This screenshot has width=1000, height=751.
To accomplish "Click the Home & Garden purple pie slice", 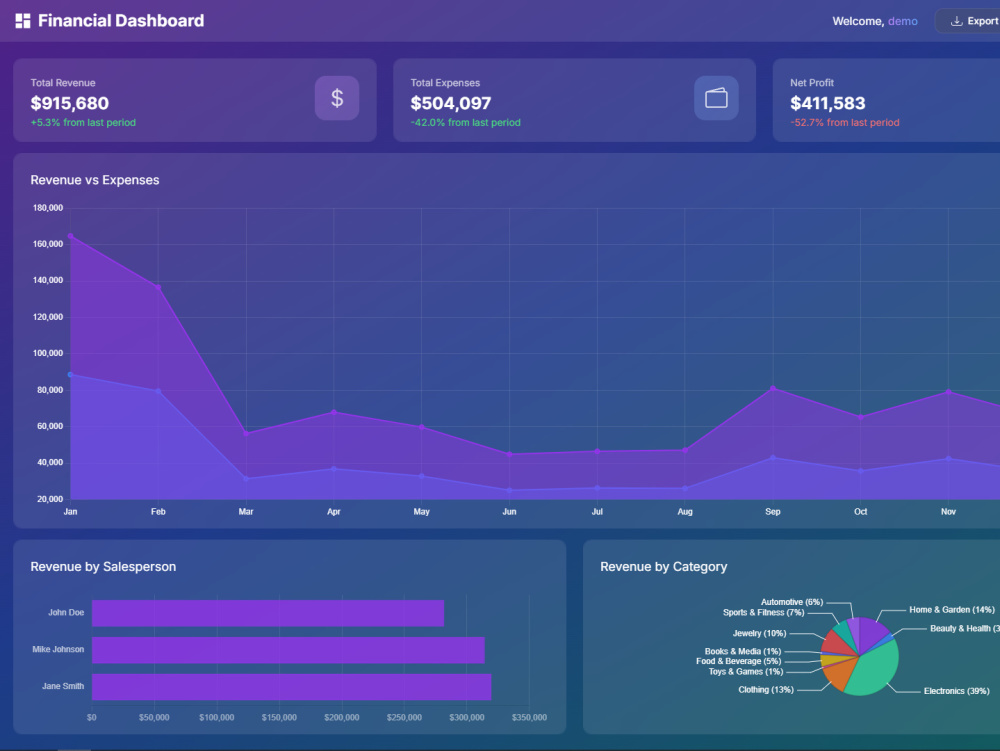I will [x=872, y=633].
